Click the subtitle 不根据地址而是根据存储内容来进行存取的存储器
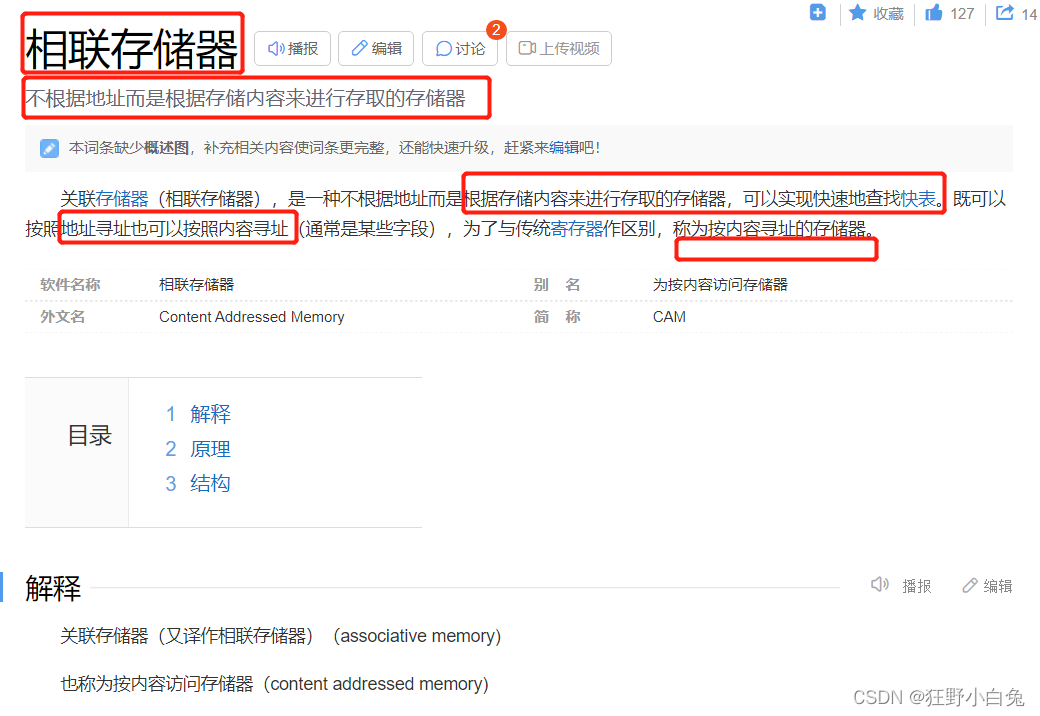The width and height of the screenshot is (1040, 716). click(245, 98)
